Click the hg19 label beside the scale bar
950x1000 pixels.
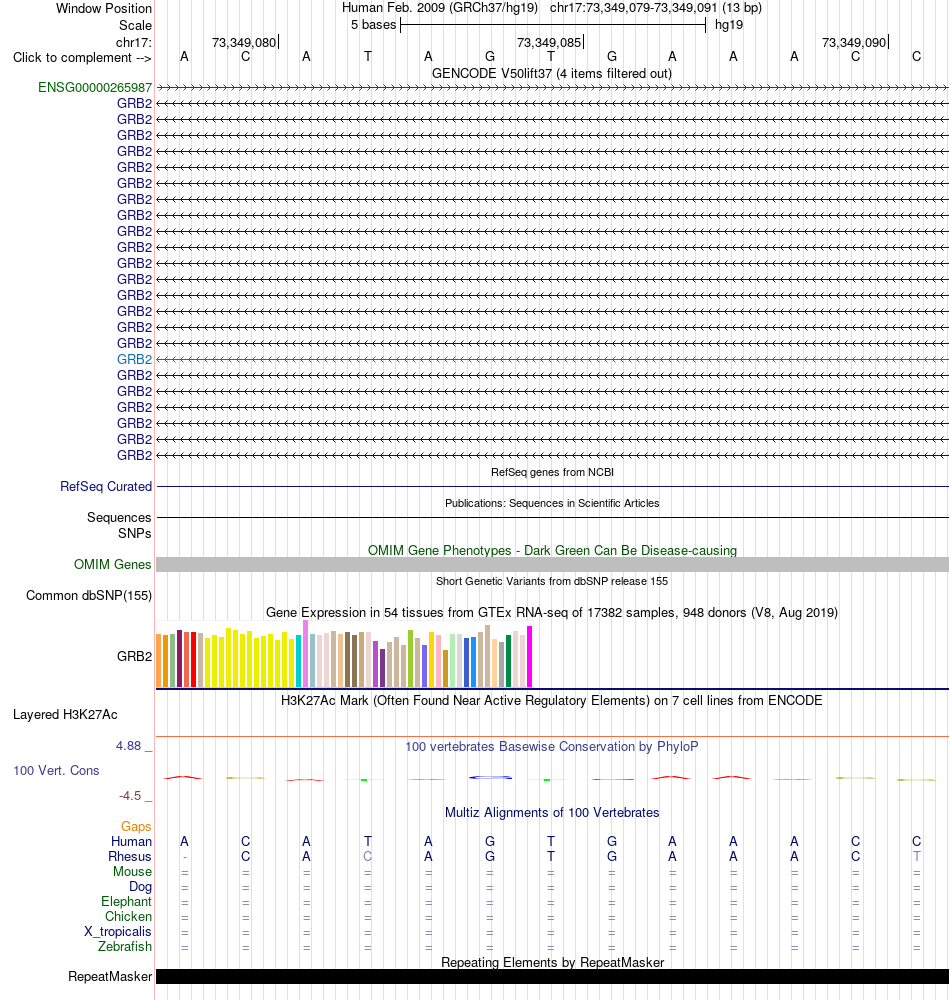pos(729,25)
